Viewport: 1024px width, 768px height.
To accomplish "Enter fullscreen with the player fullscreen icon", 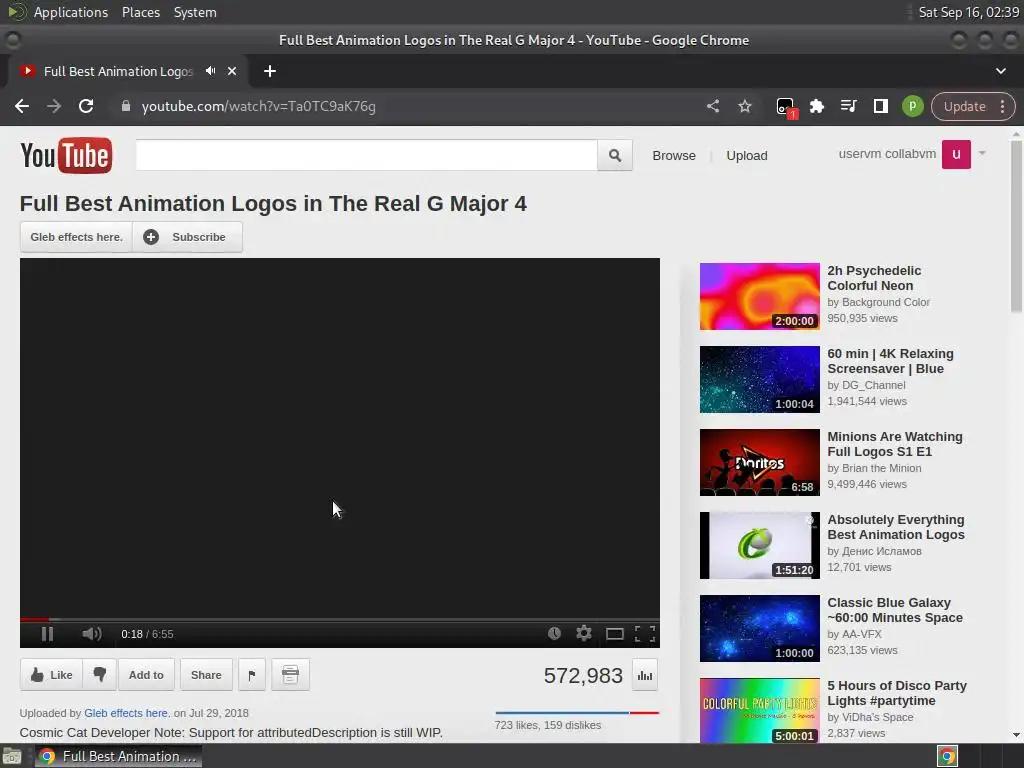I will pyautogui.click(x=645, y=633).
